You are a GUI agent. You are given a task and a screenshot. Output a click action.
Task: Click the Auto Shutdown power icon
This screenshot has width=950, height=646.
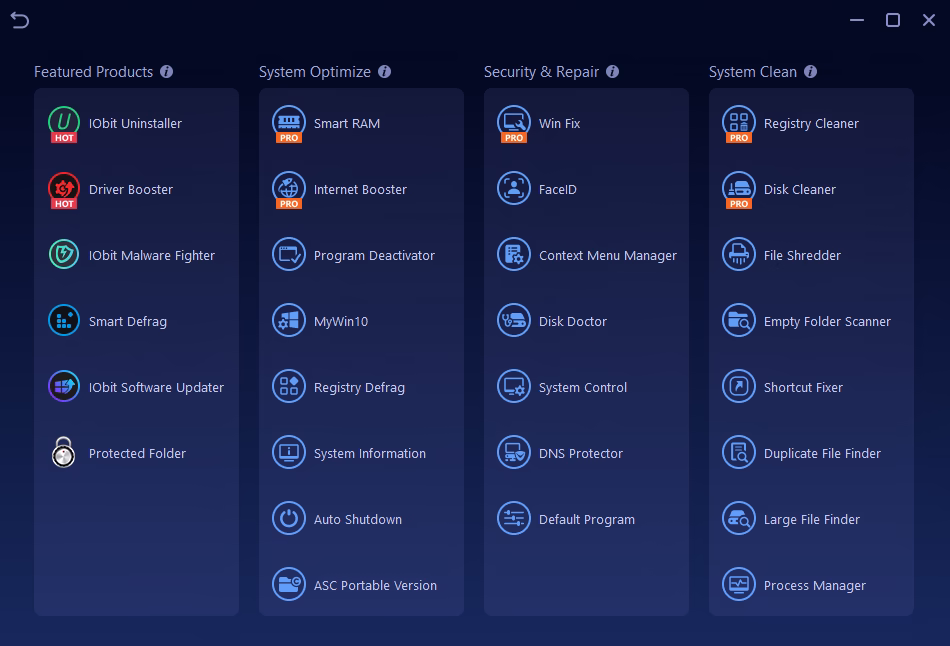tap(288, 519)
